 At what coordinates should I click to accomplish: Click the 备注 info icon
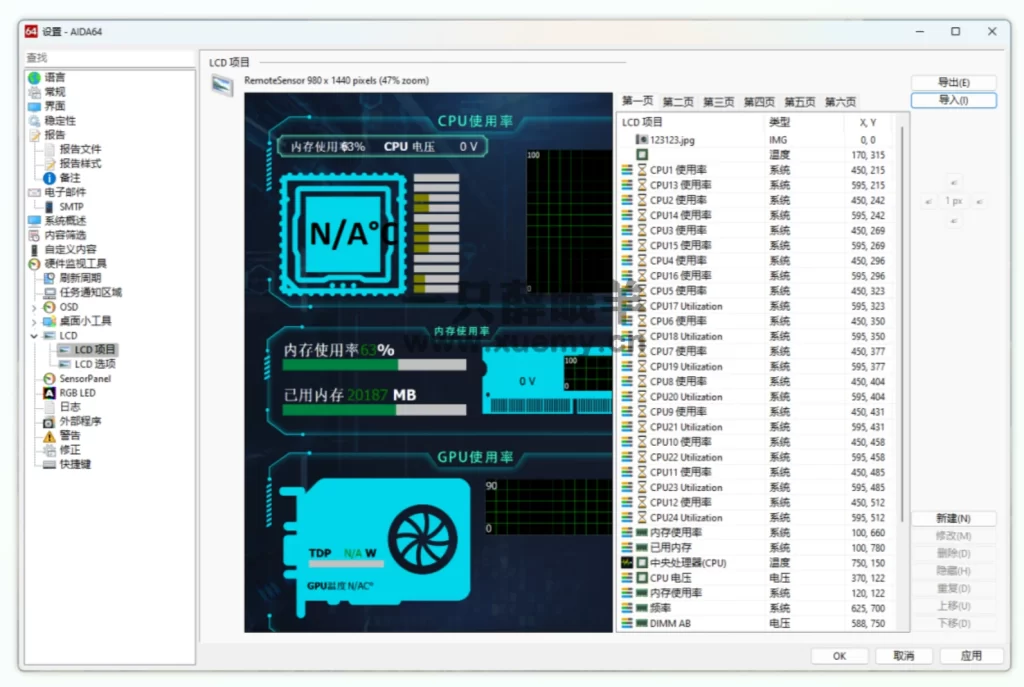(50, 178)
